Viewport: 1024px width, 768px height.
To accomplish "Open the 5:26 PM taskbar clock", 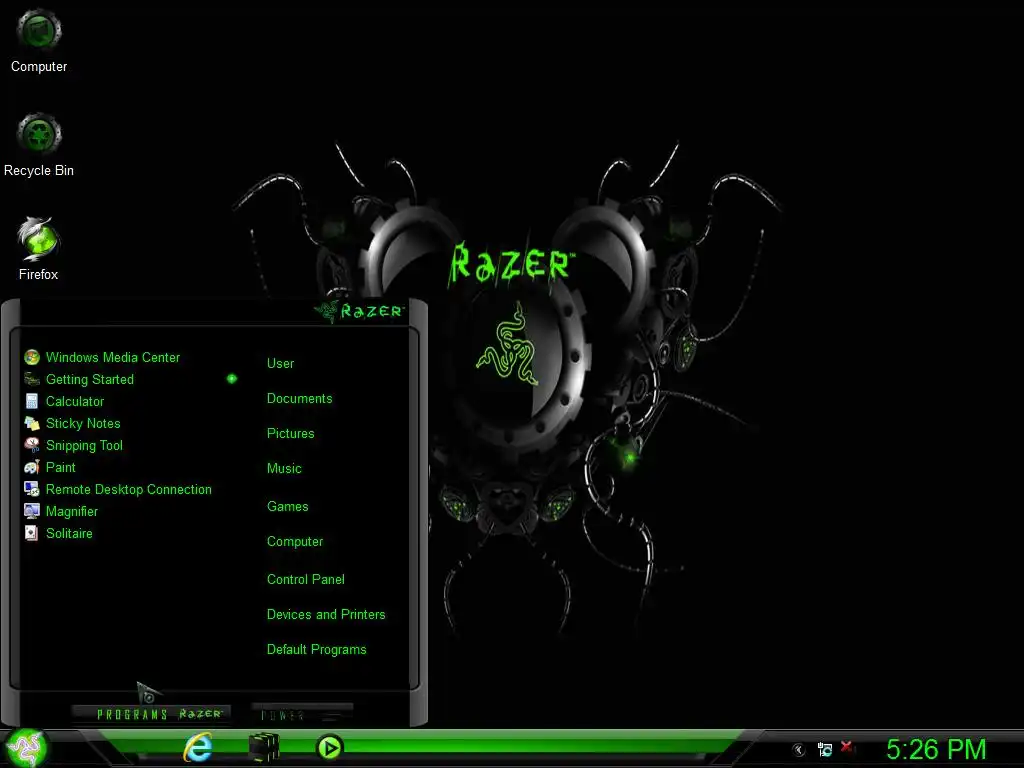I will click(936, 750).
